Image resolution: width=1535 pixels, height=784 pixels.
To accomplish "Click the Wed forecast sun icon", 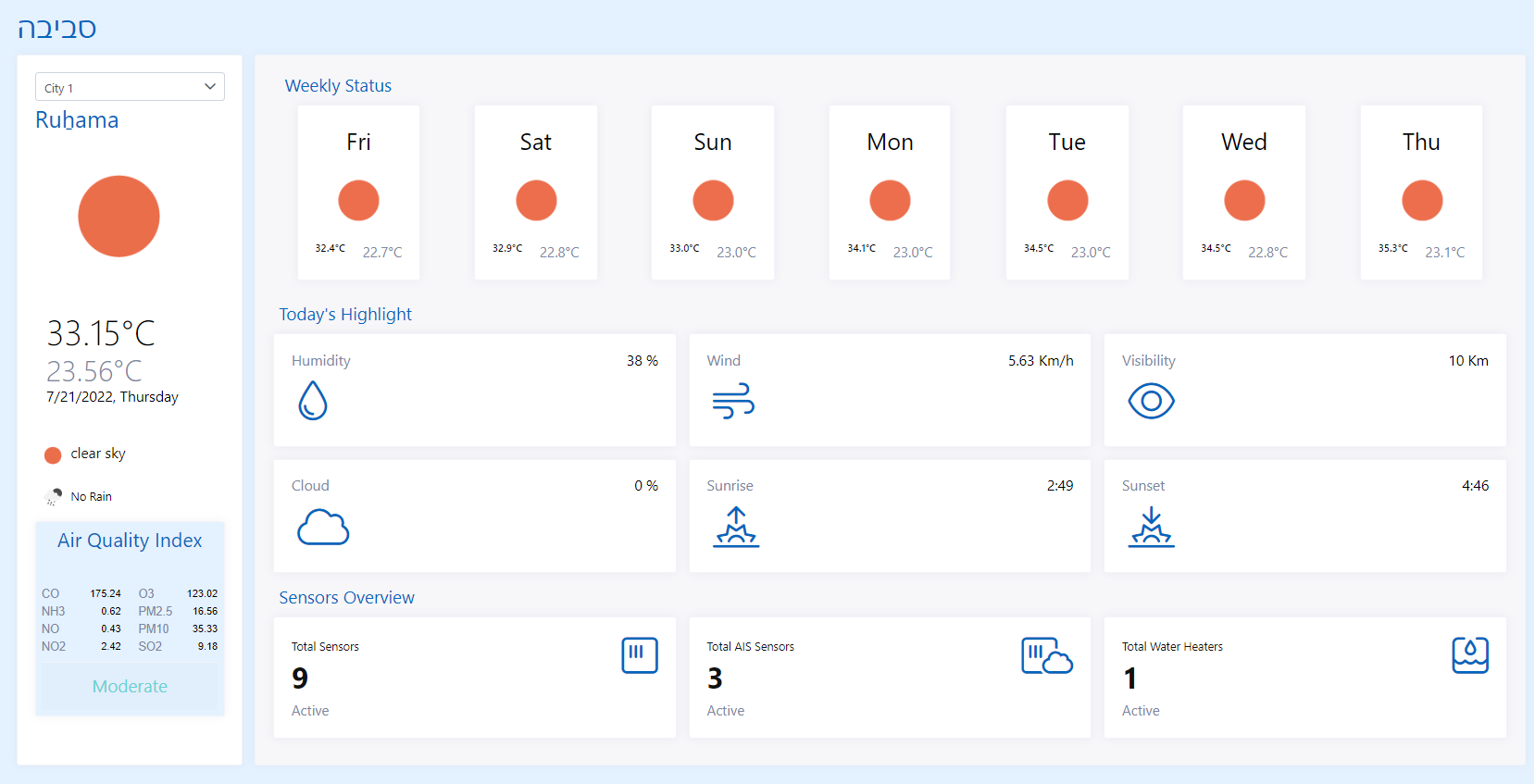I will pos(1244,201).
